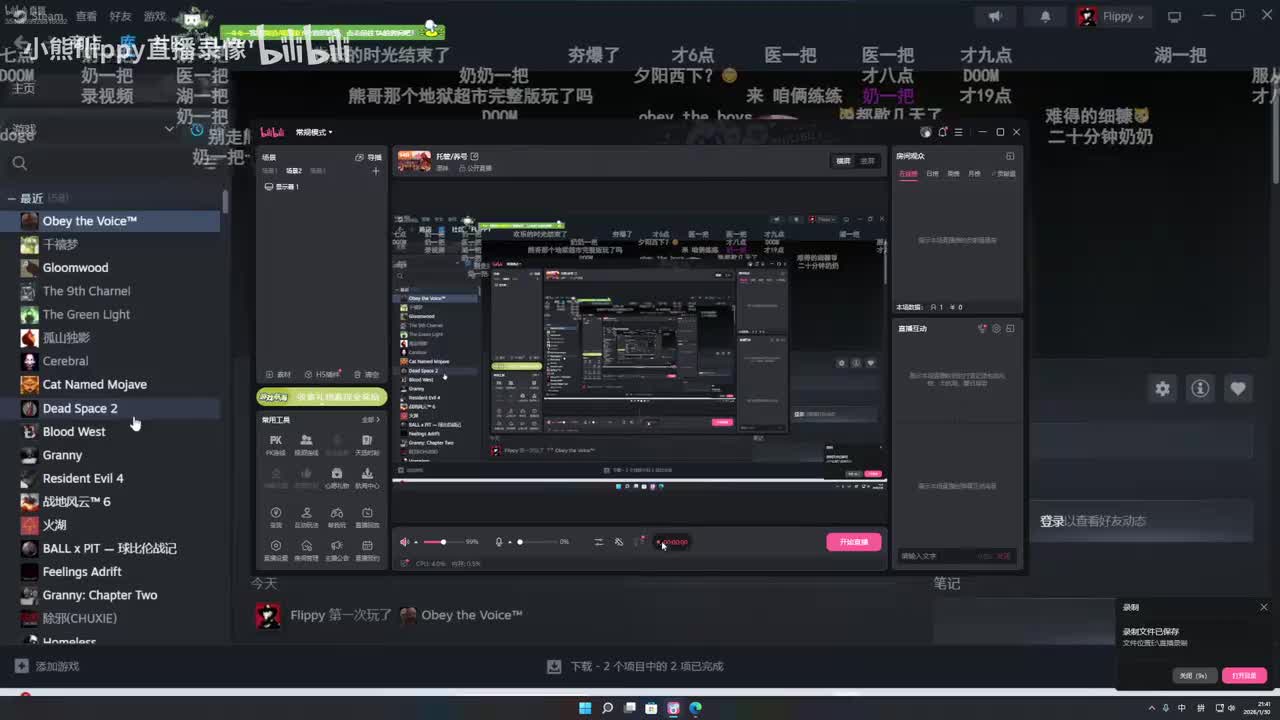The height and width of the screenshot is (720, 1280).
Task: Select Dead Space 2 in library
Action: click(x=110, y=408)
